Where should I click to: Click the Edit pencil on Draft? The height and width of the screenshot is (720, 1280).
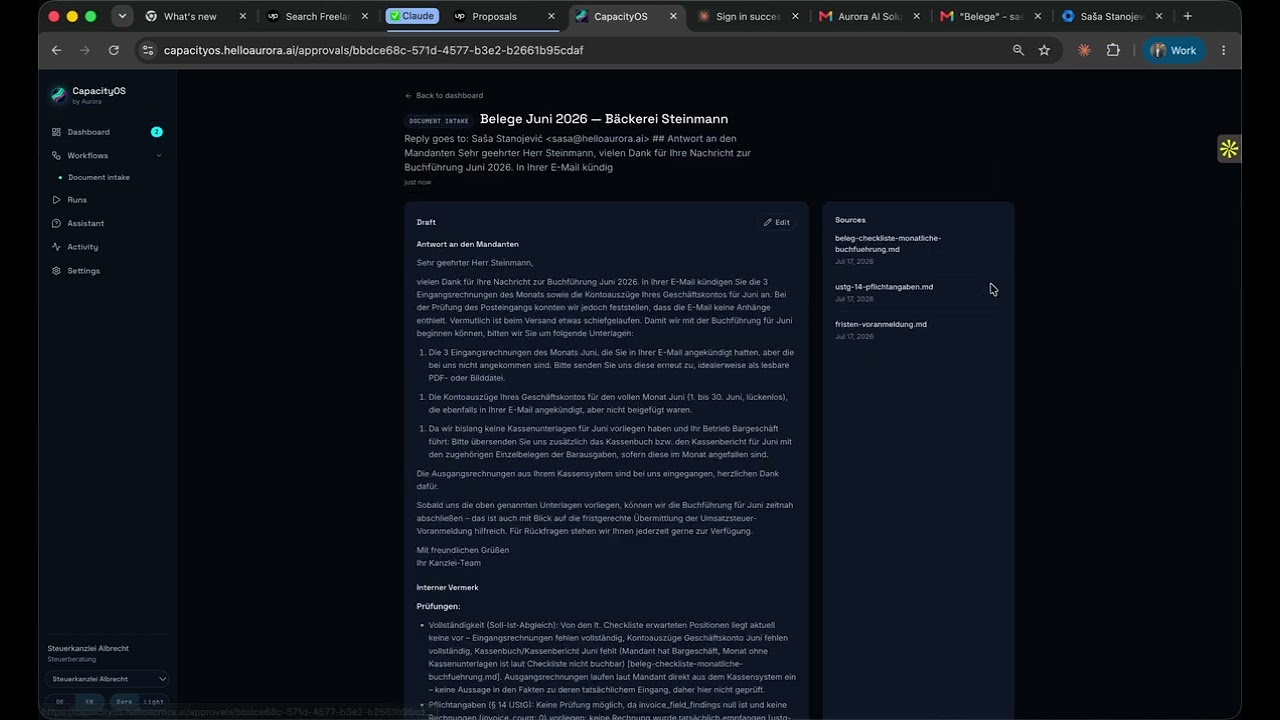tap(777, 222)
